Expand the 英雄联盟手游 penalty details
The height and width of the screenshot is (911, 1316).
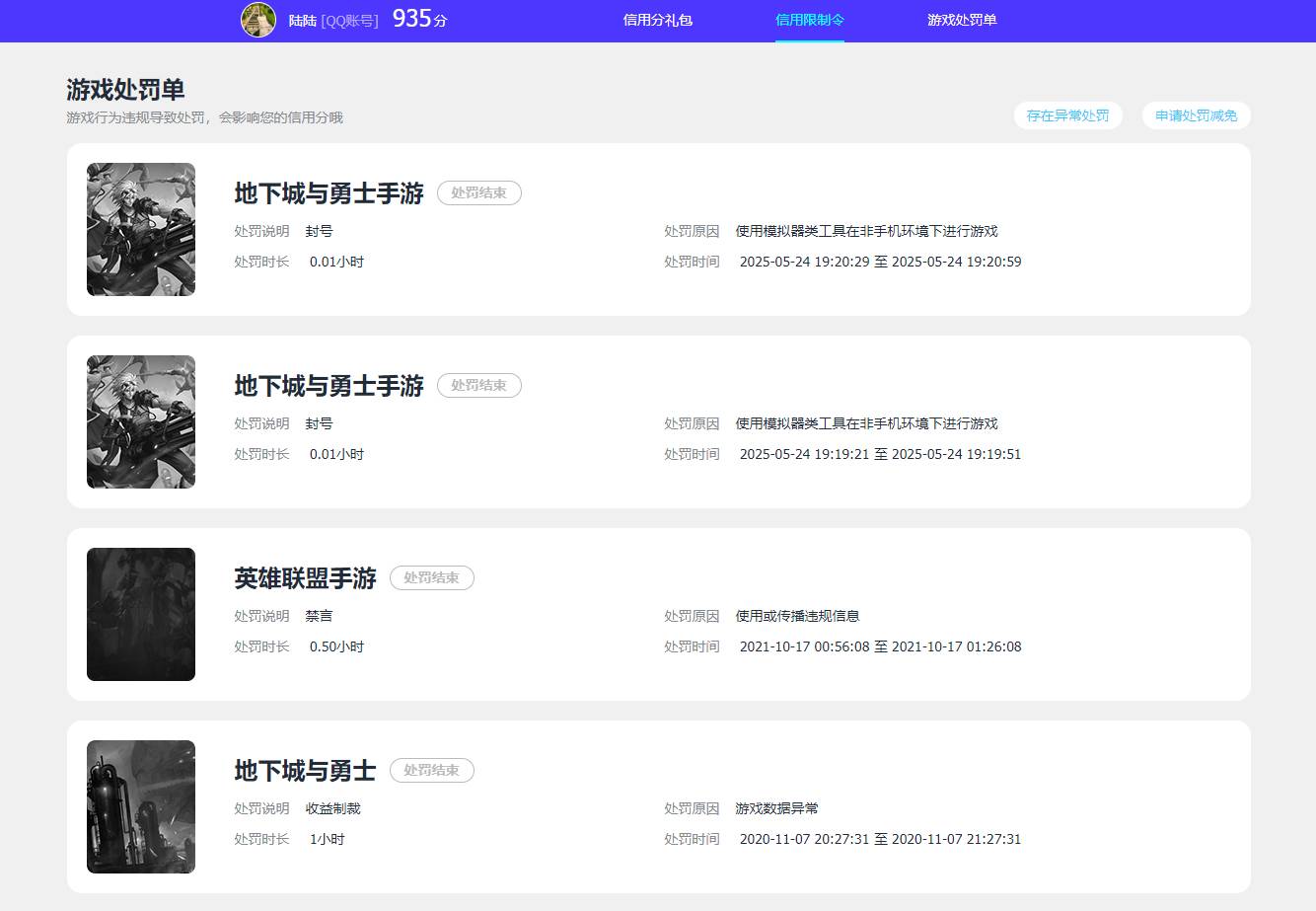pyautogui.click(x=658, y=614)
